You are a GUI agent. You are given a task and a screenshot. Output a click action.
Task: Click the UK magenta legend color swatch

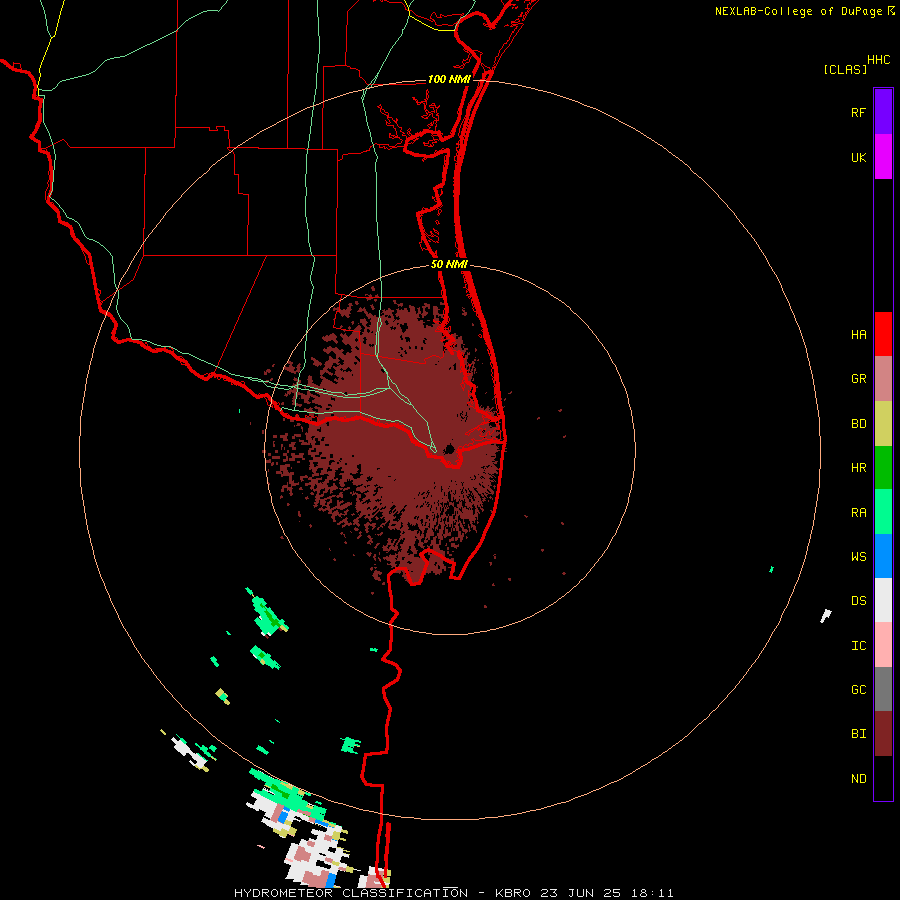pos(883,157)
